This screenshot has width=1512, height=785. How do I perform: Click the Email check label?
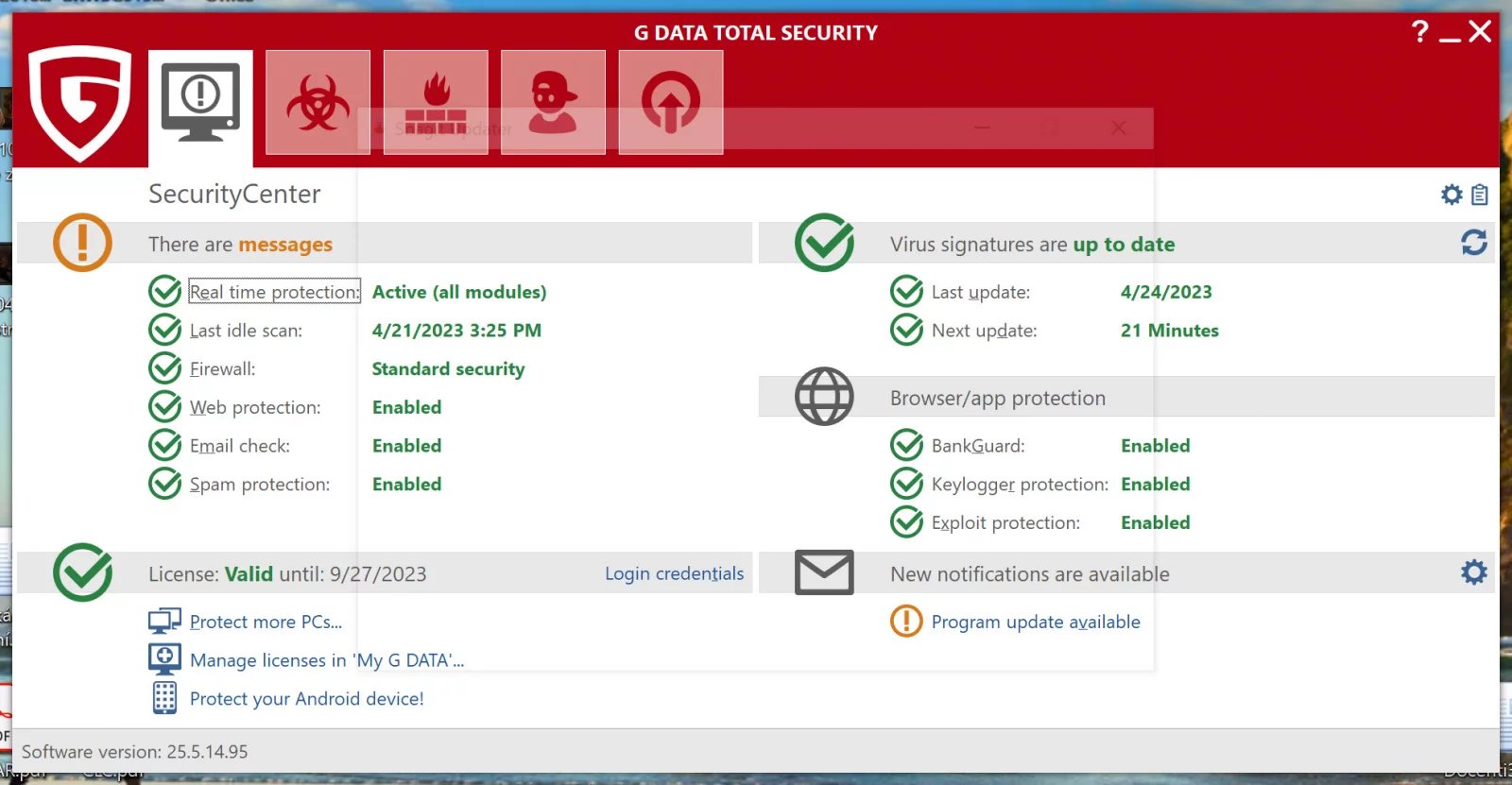(x=239, y=446)
